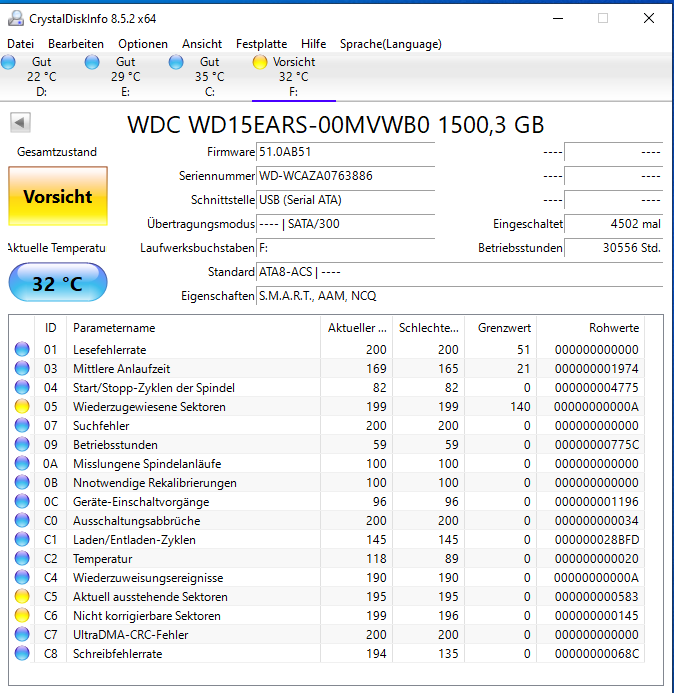Click yellow icon for Nicht korrigierbare Sektoren
Screen dimensions: 674x693
pos(22,615)
